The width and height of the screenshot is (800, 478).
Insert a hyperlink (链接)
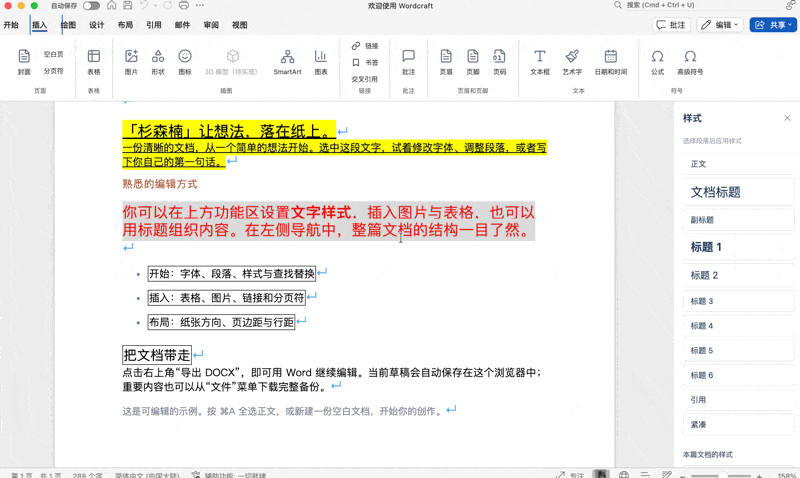365,46
